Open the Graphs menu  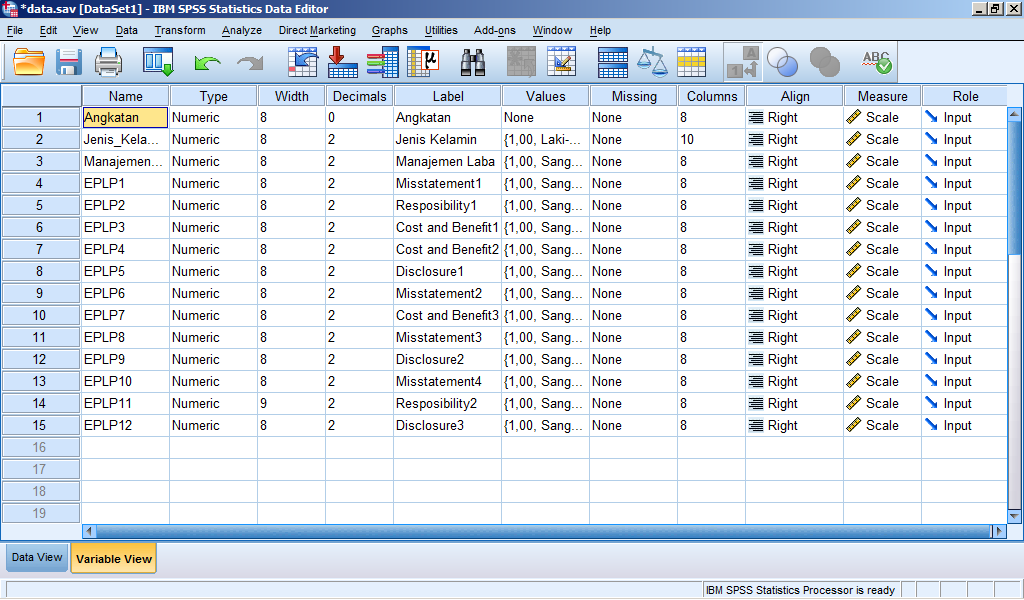[x=389, y=30]
